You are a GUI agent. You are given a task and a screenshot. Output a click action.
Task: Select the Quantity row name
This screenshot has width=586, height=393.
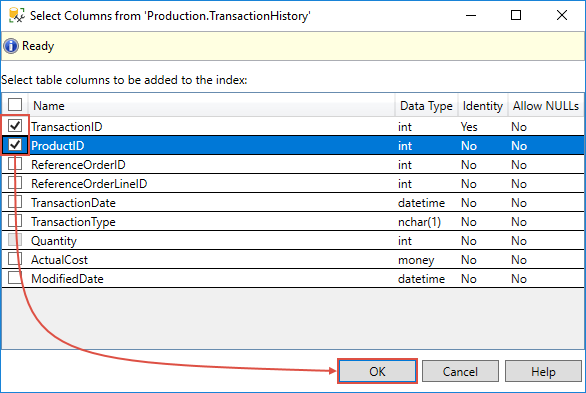(x=54, y=241)
